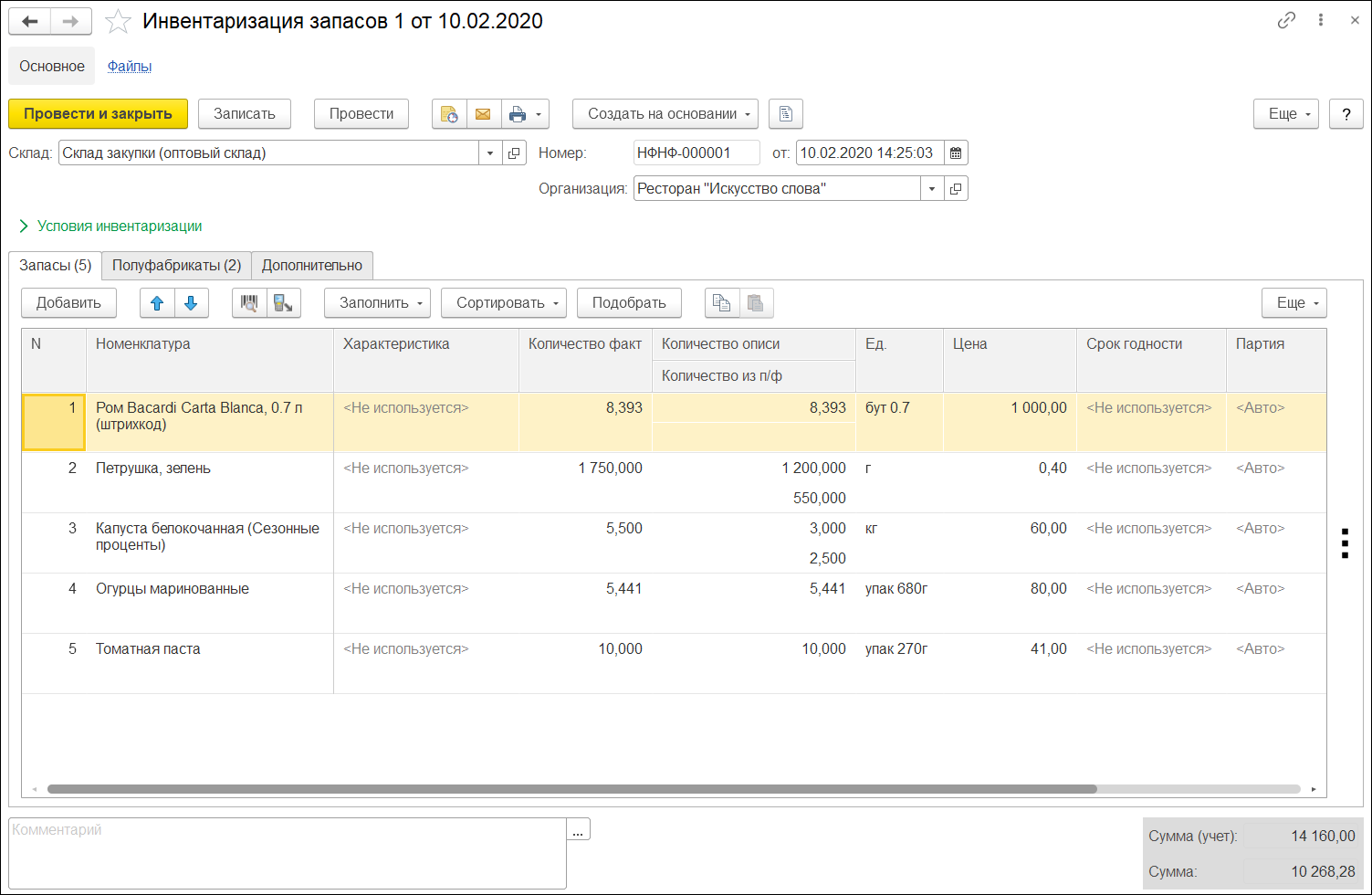
Task: Click the document report icon after Создать на основании
Action: pos(785,114)
